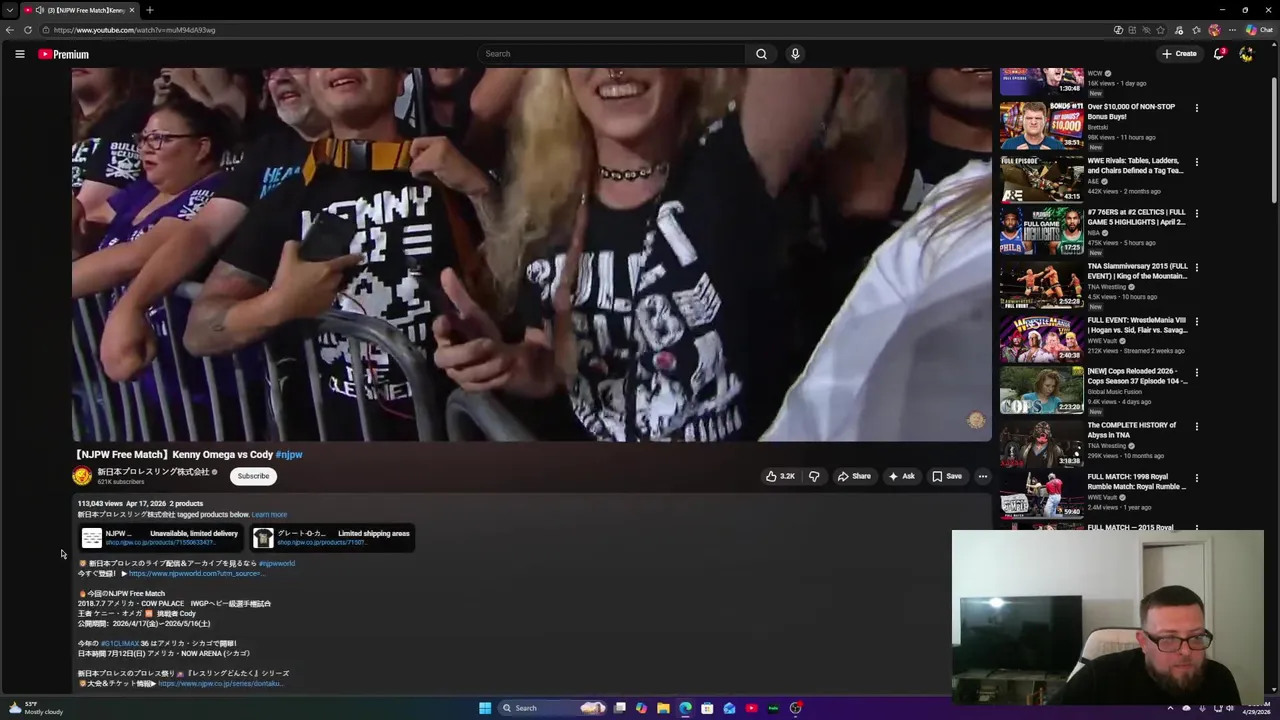The width and height of the screenshot is (1280, 720).
Task: Dislike the video with thumbs down
Action: (814, 476)
